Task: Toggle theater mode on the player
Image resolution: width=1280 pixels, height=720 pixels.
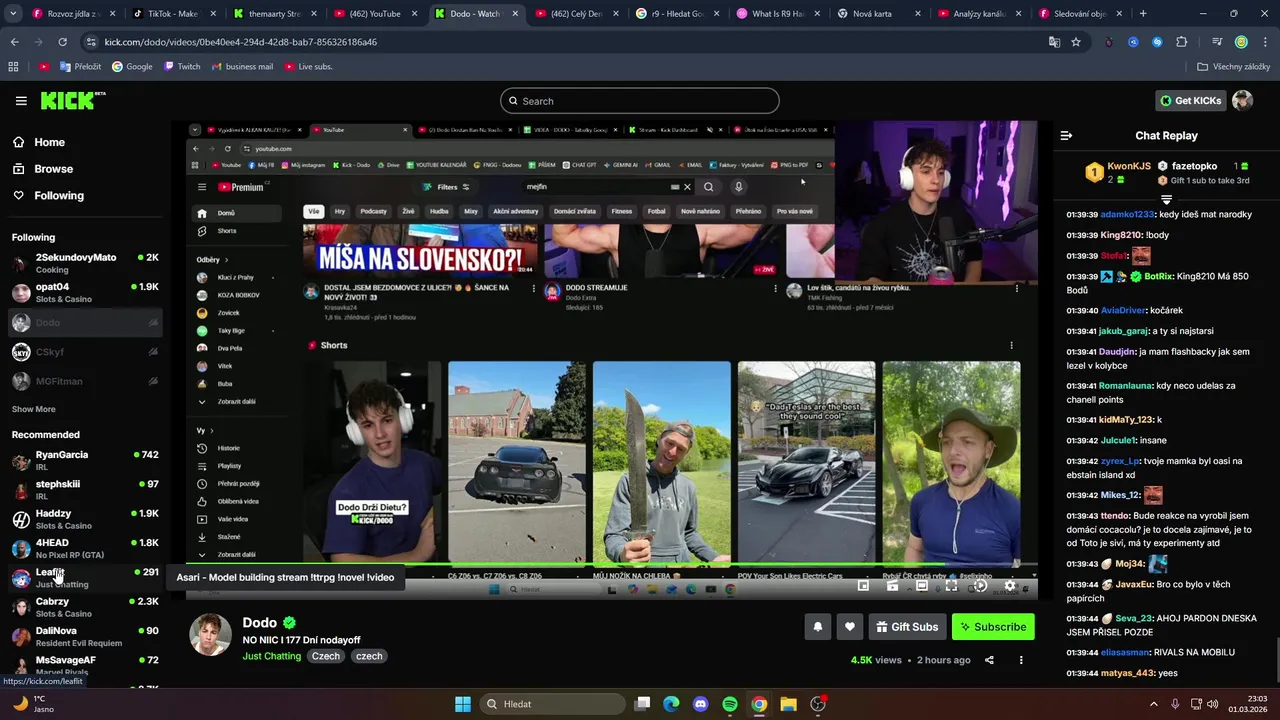Action: pyautogui.click(x=922, y=586)
